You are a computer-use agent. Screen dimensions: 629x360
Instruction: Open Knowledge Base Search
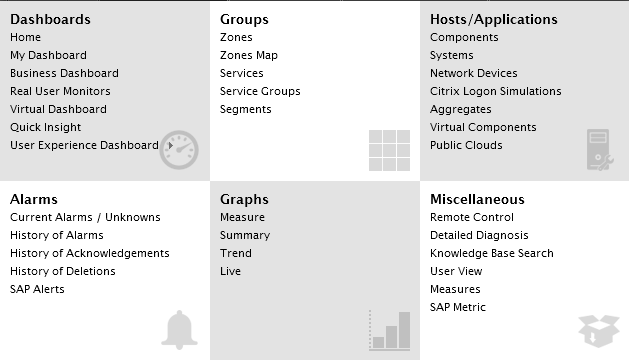click(491, 253)
